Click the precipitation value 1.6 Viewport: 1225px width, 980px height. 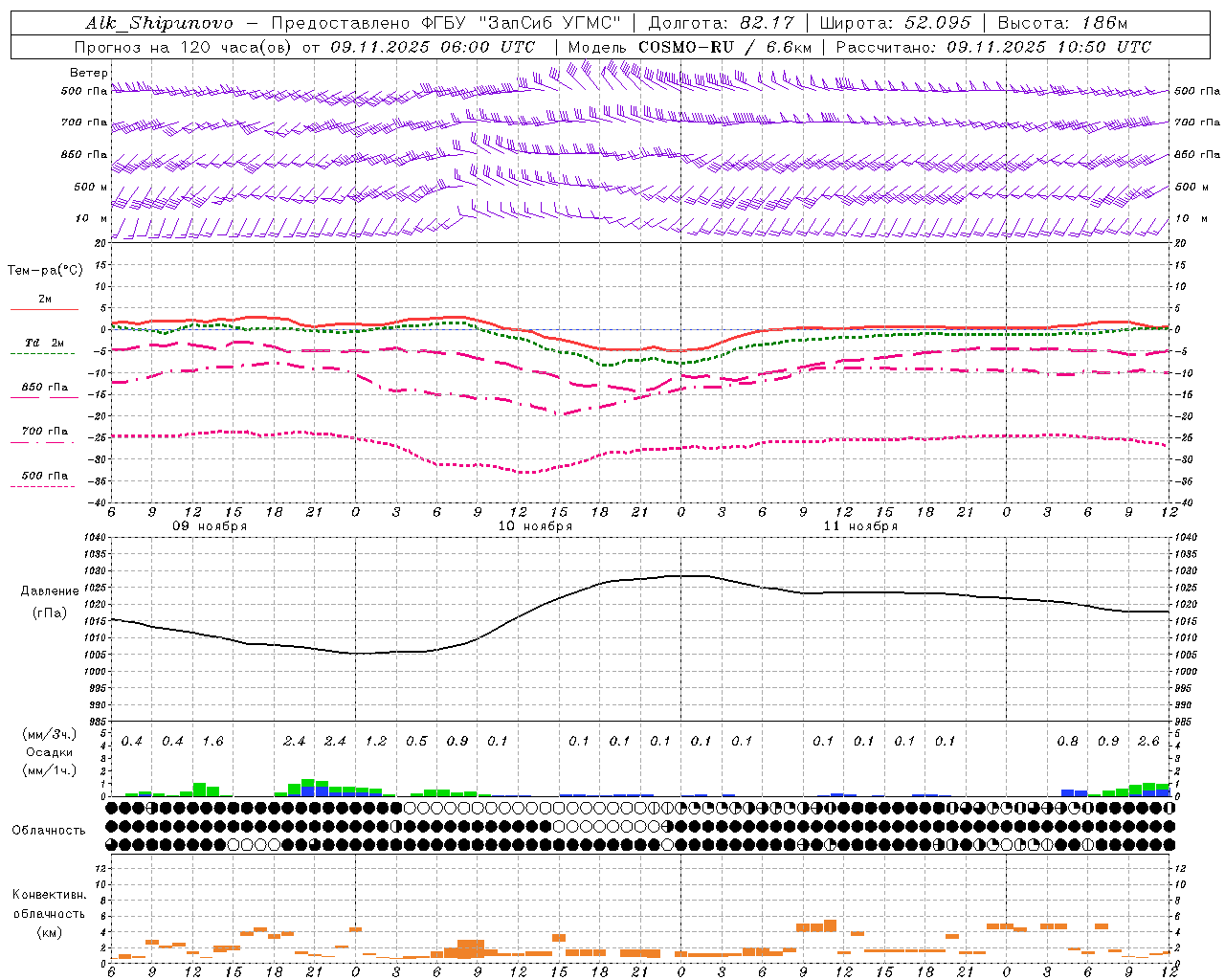click(x=212, y=742)
